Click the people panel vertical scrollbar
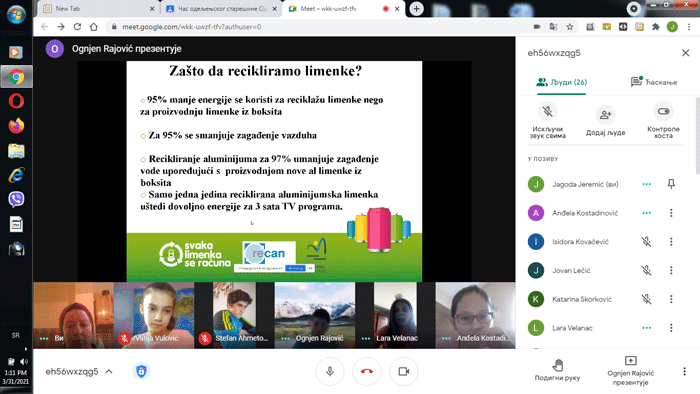This screenshot has height=394, width=700. tap(697, 136)
